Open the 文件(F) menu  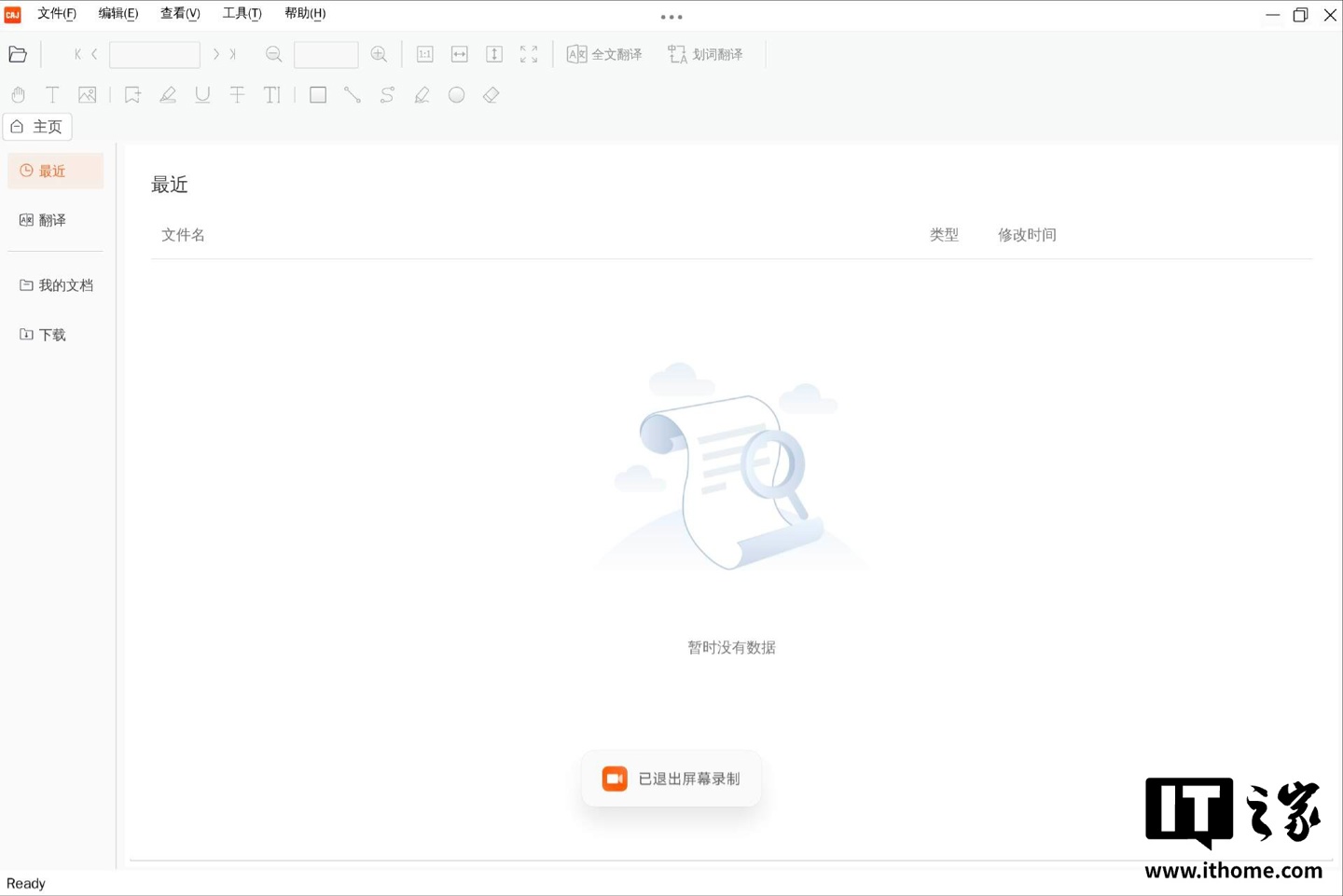(x=57, y=13)
